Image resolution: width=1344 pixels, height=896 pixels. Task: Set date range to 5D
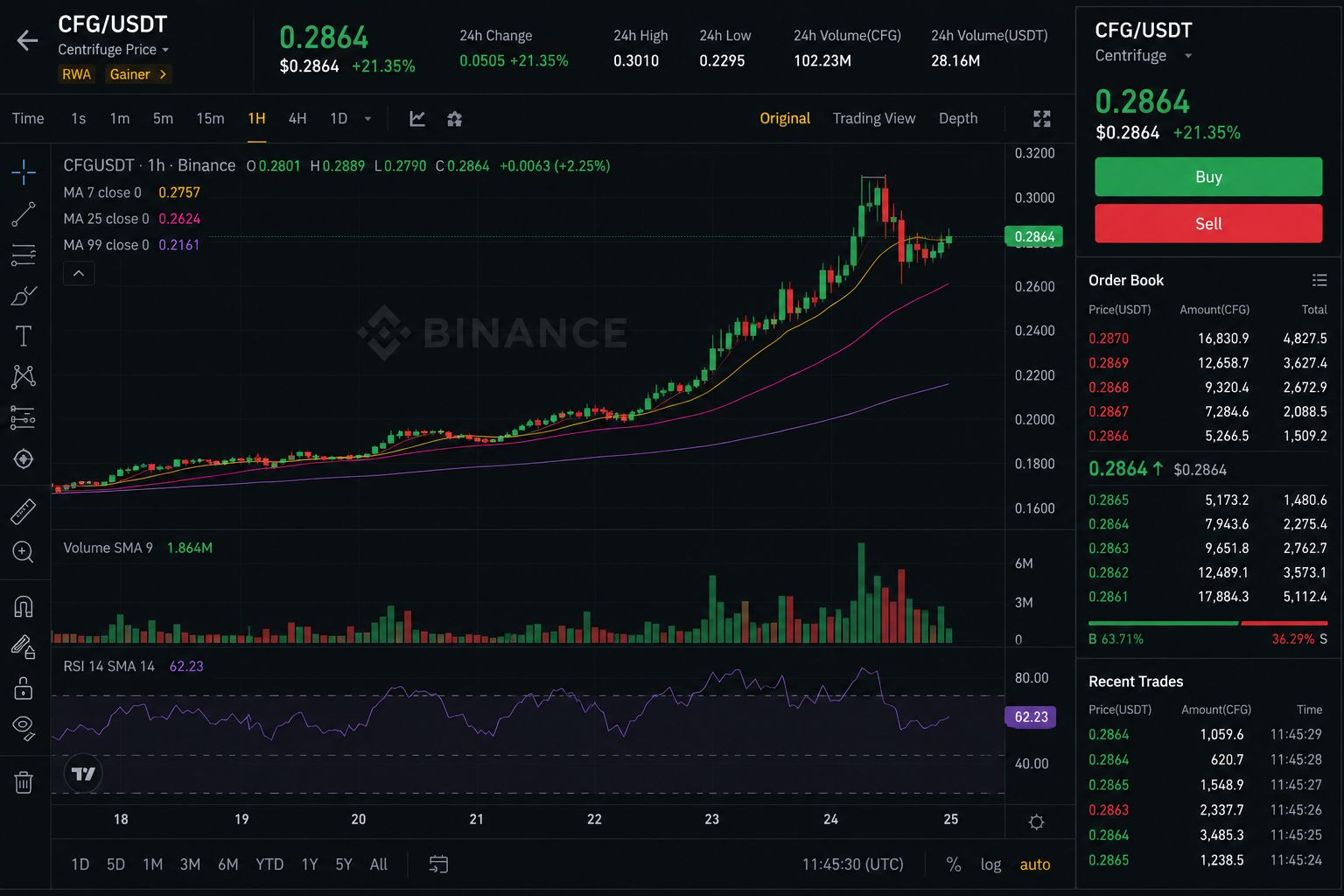(115, 864)
